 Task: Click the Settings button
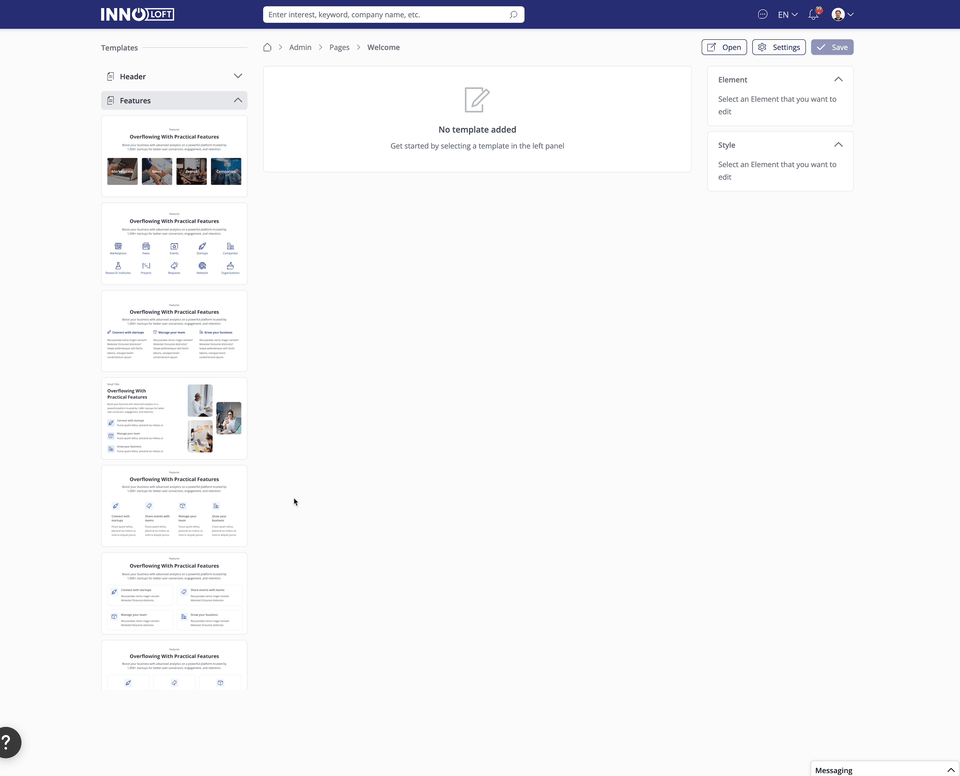click(x=778, y=47)
